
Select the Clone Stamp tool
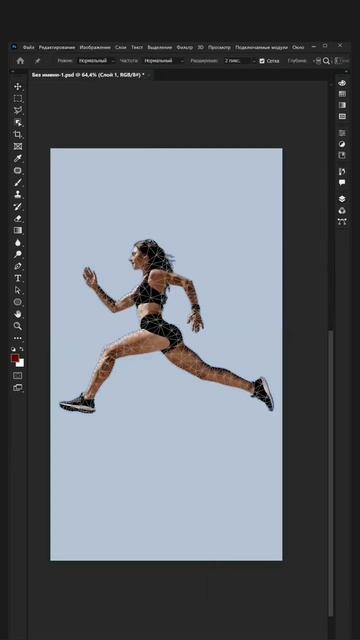point(18,194)
